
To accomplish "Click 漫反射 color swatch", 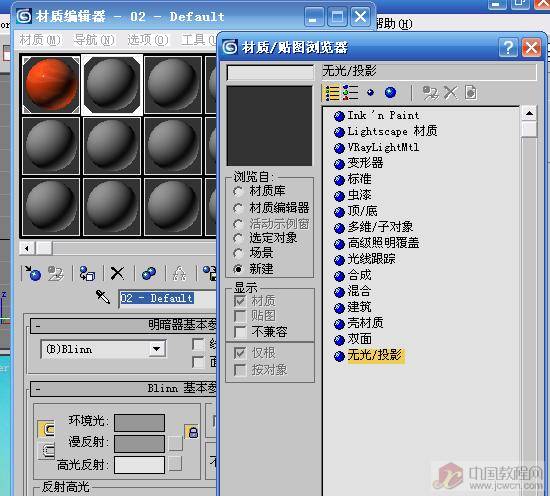I will tap(139, 444).
